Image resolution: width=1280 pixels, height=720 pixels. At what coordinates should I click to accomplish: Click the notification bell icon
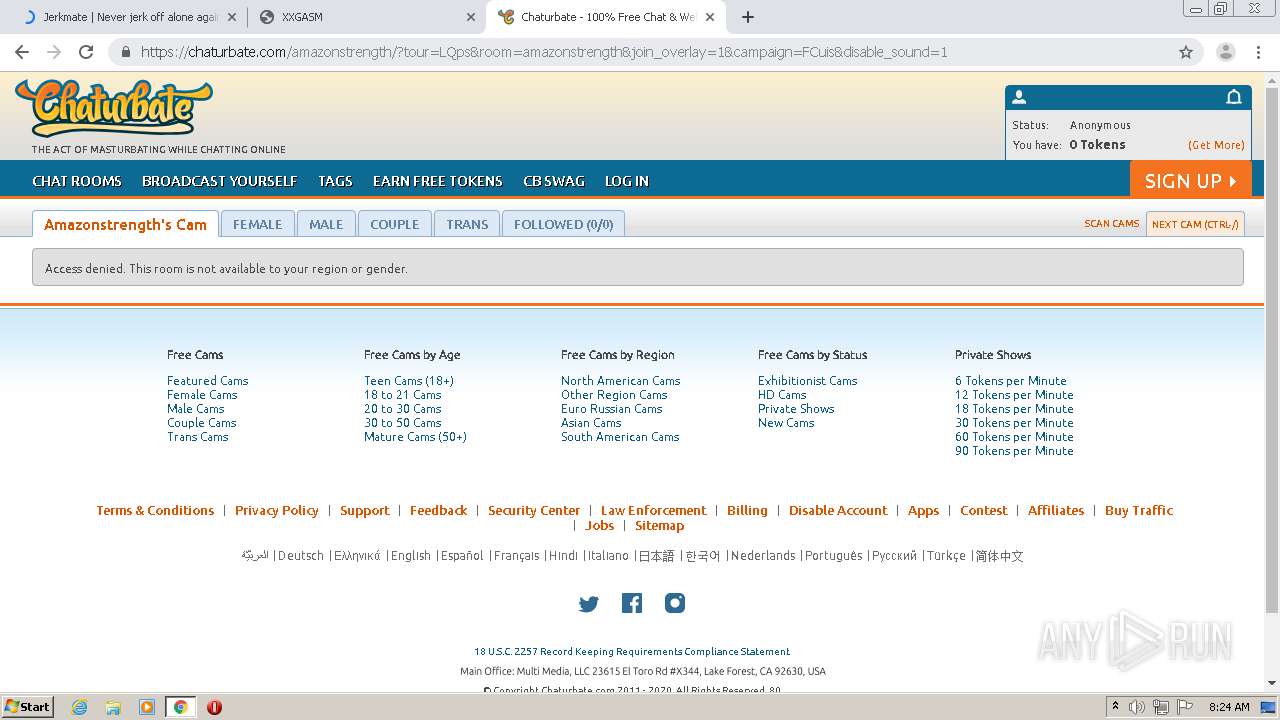(1234, 97)
